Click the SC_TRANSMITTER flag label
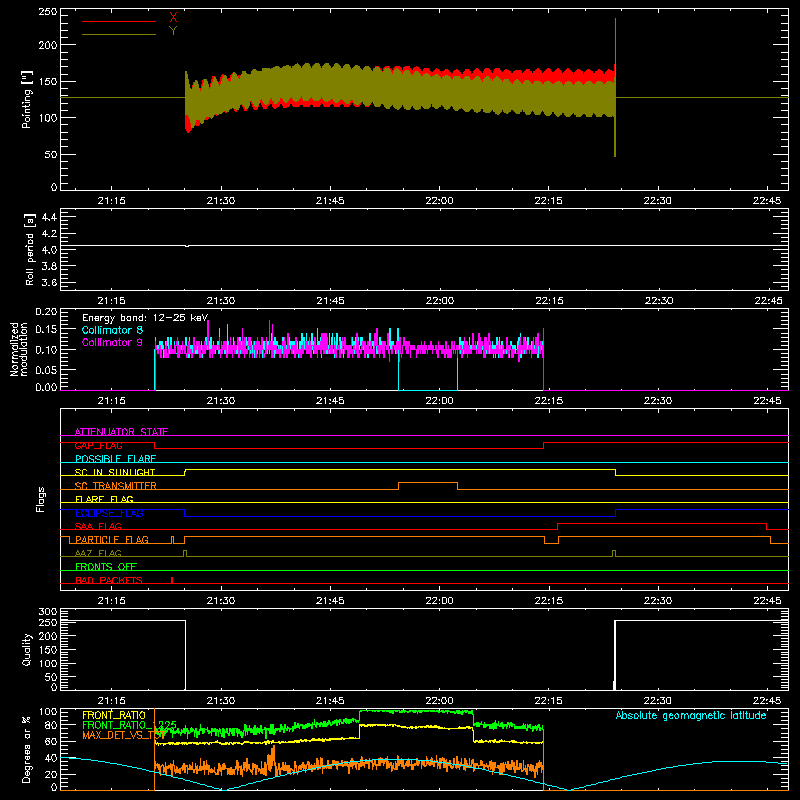The image size is (800, 800). 116,486
